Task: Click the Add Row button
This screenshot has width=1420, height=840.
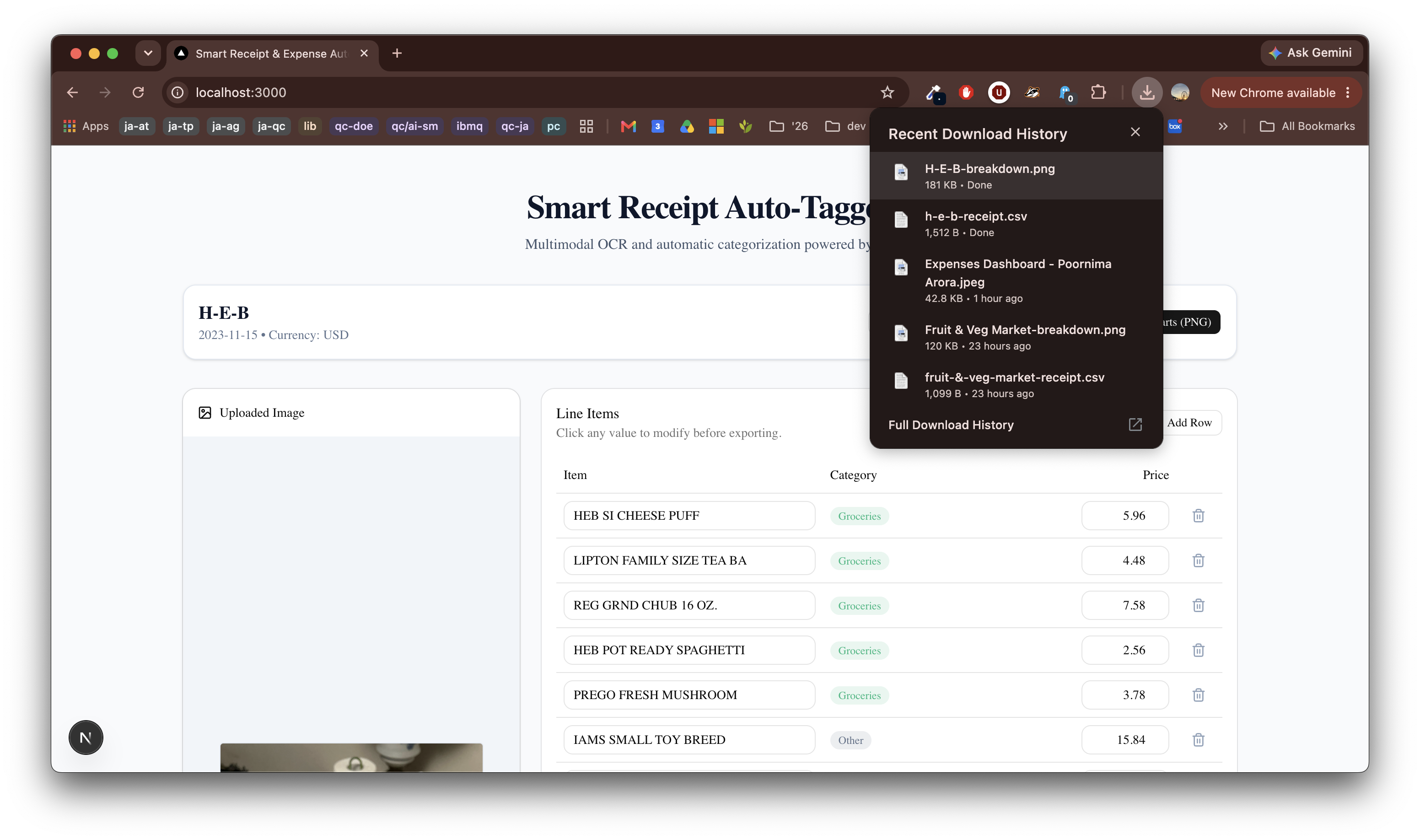Action: coord(1189,422)
